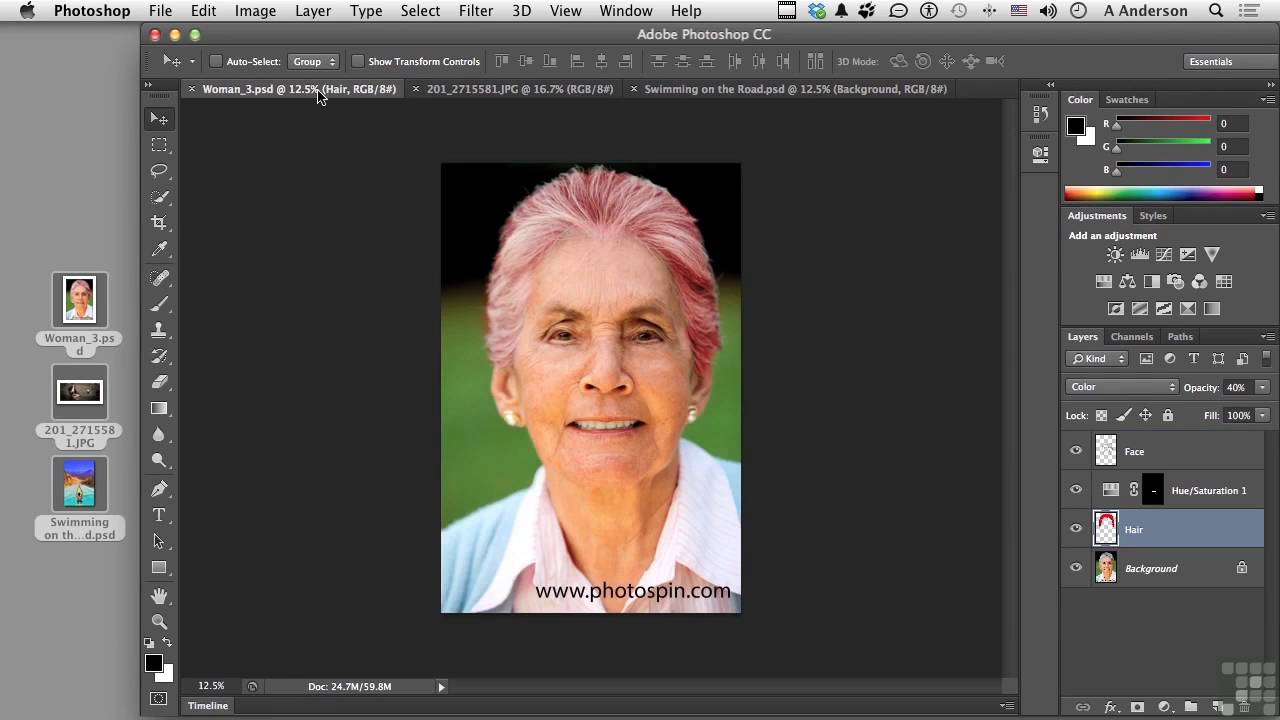
Task: Select the Gradient tool
Action: point(159,408)
